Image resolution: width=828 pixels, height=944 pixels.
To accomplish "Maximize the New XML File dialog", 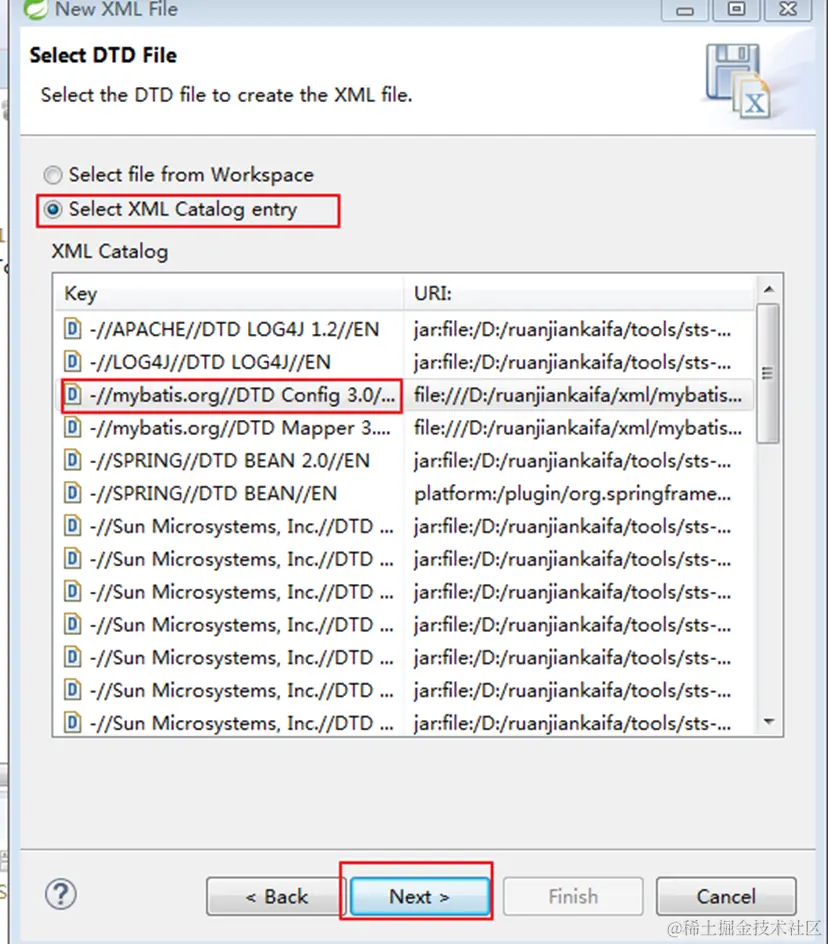I will pyautogui.click(x=736, y=10).
